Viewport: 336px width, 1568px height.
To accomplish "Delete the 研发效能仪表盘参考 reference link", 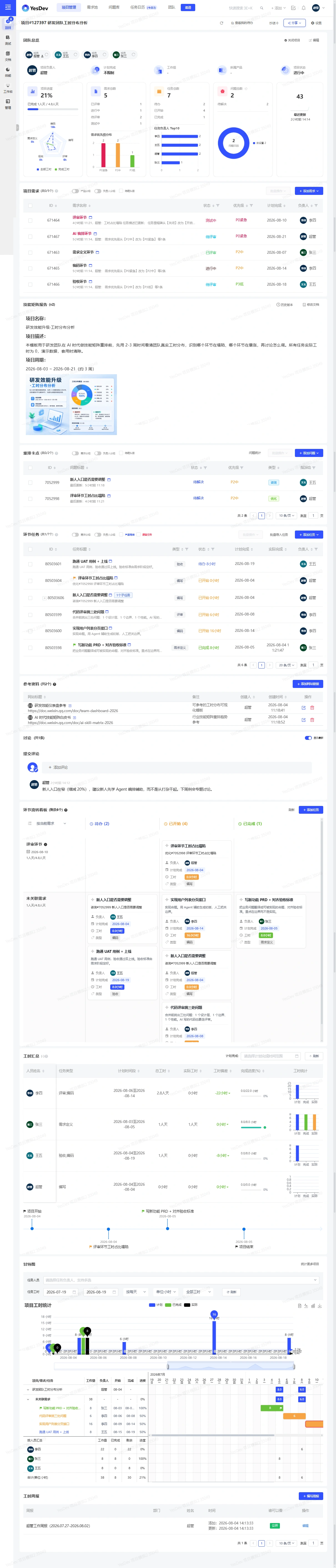I will pos(312,708).
